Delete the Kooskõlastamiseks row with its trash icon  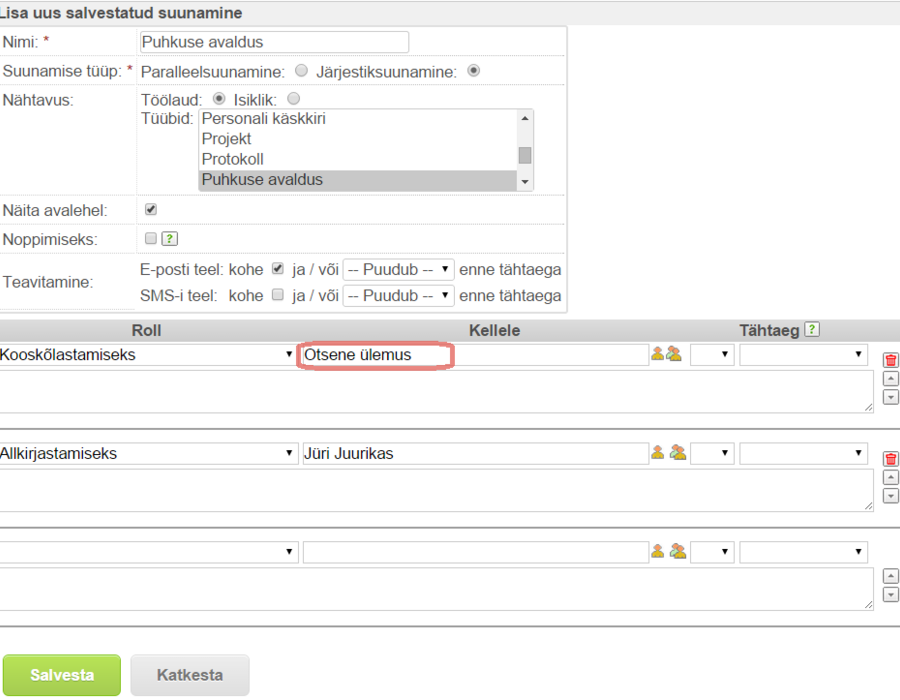coord(890,360)
